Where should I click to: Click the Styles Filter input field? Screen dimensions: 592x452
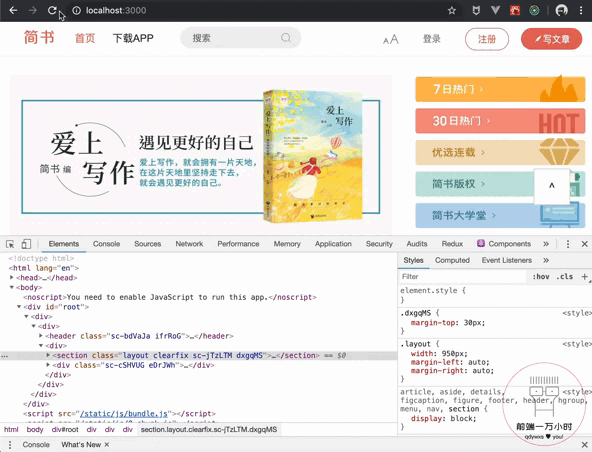point(462,276)
